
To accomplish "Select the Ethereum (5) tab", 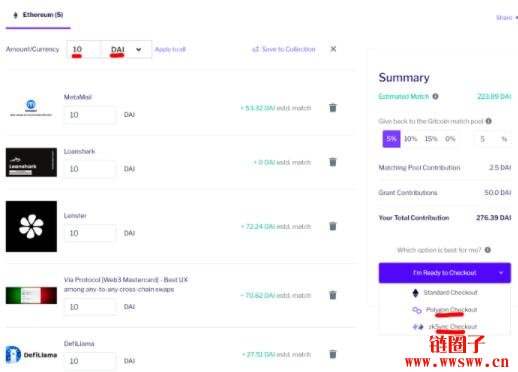I will point(38,15).
